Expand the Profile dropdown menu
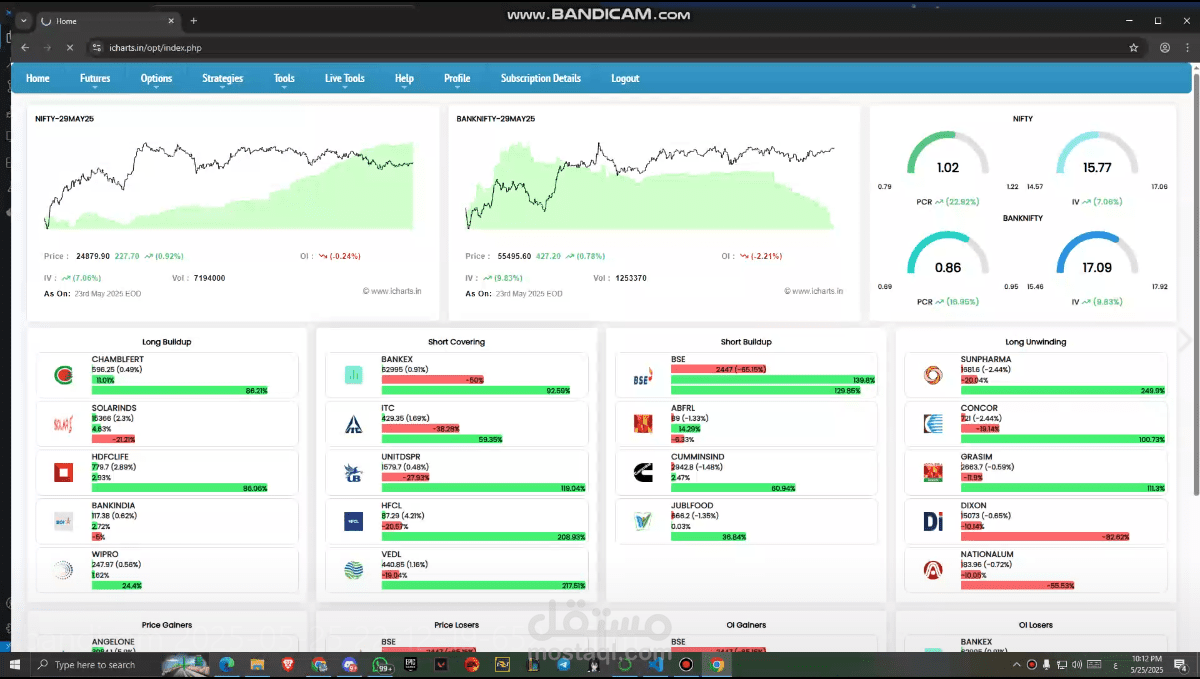1200x679 pixels. (x=457, y=78)
